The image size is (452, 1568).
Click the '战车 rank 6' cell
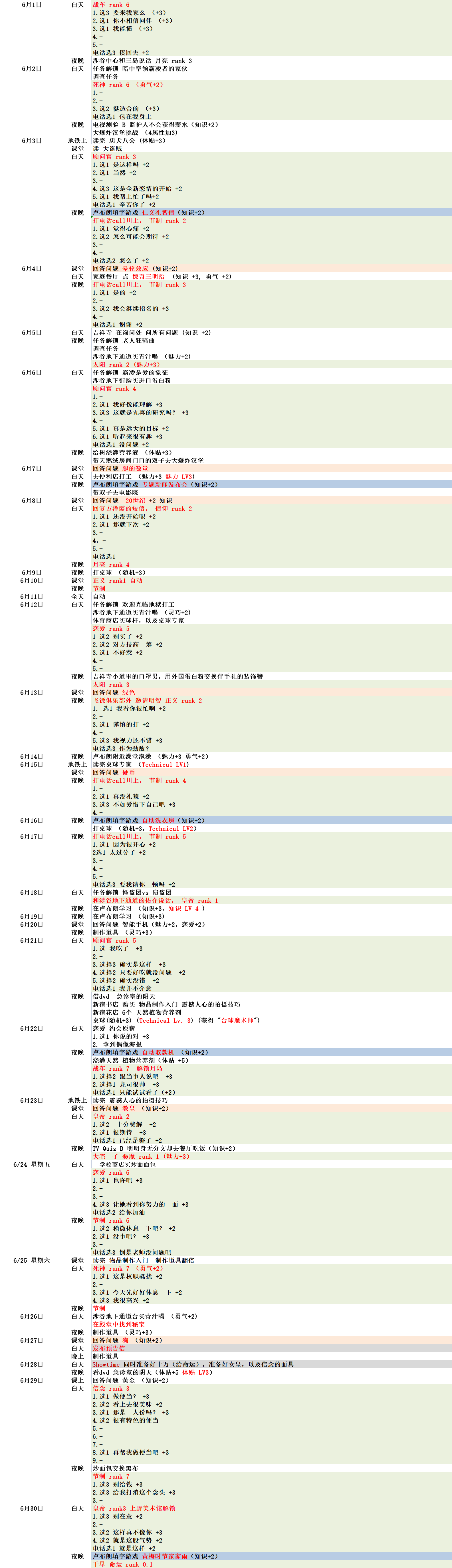click(271, 4)
